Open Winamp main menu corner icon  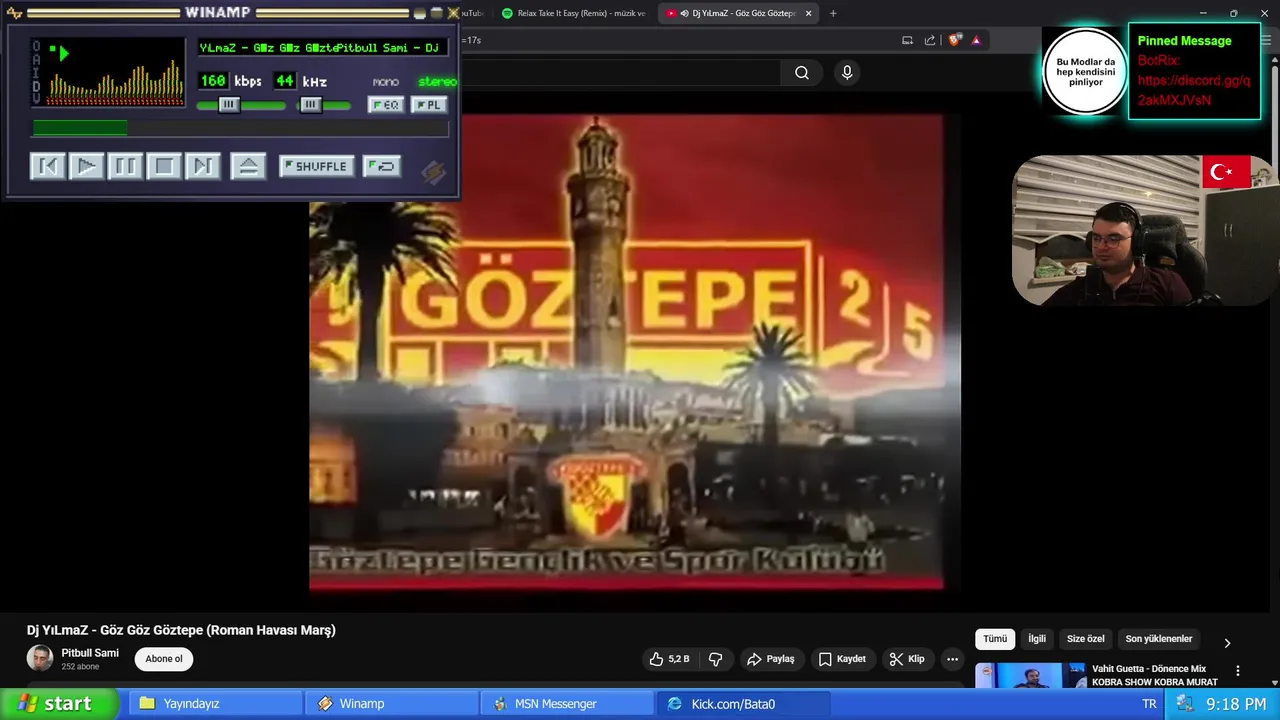[x=15, y=13]
